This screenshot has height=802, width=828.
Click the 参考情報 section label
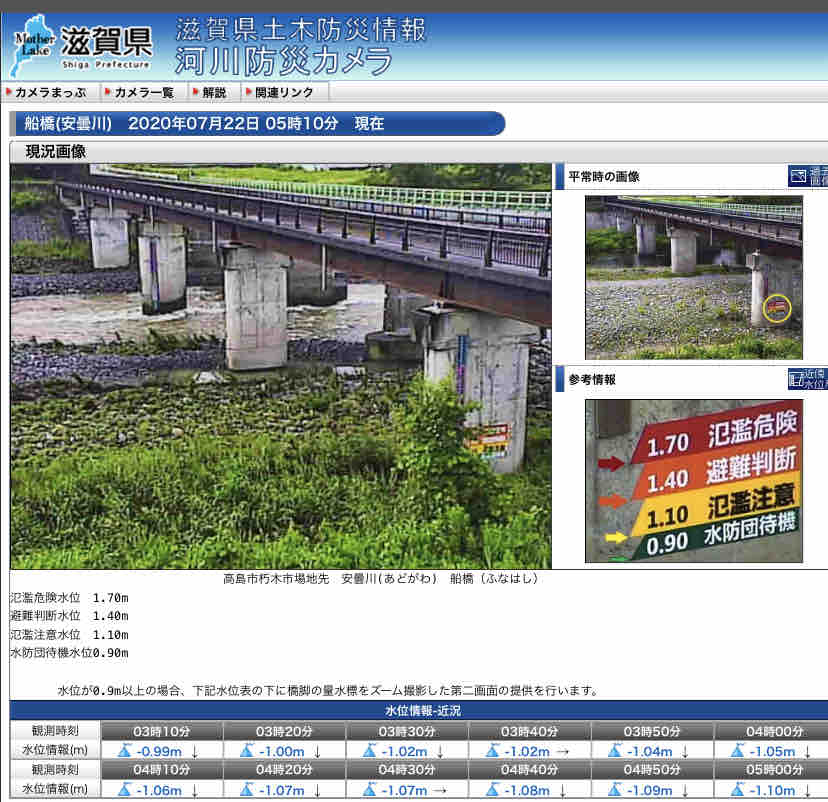592,380
